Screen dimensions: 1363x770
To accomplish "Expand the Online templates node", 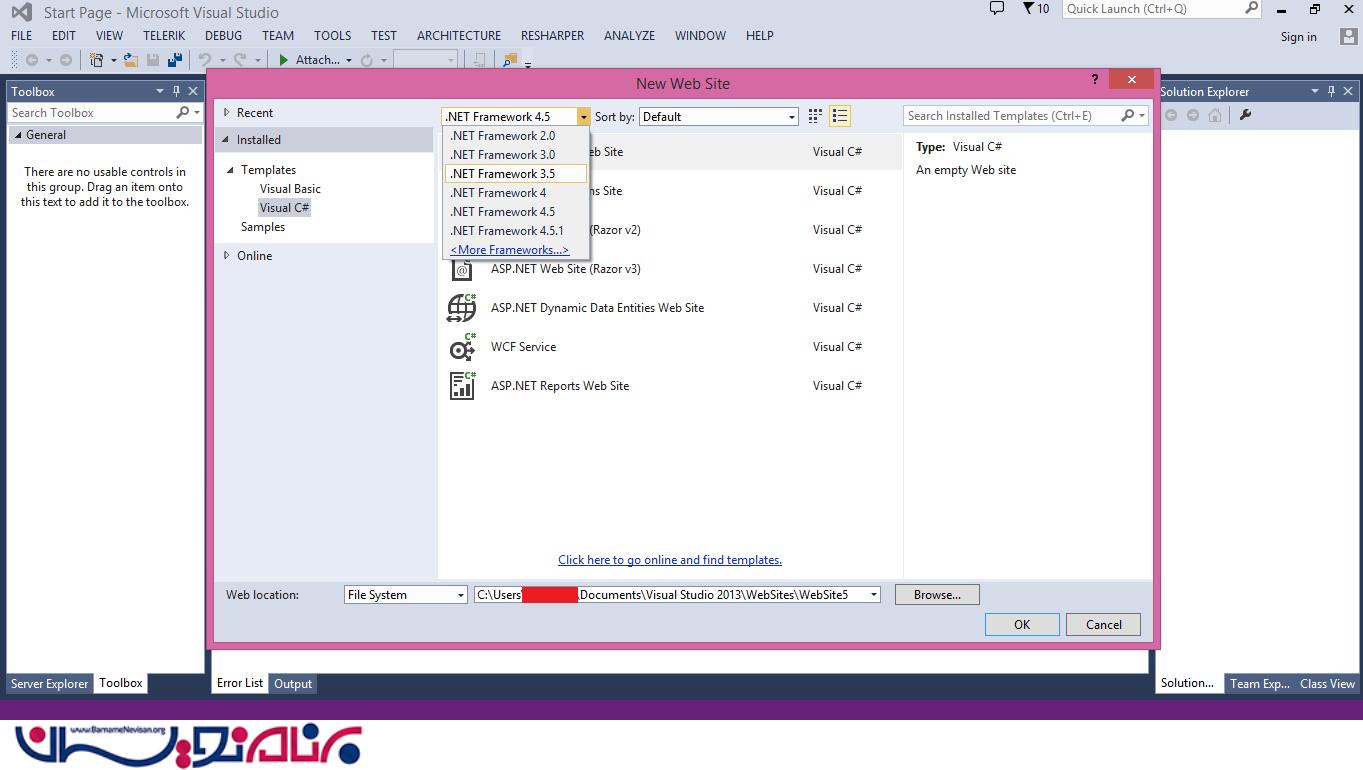I will [227, 256].
